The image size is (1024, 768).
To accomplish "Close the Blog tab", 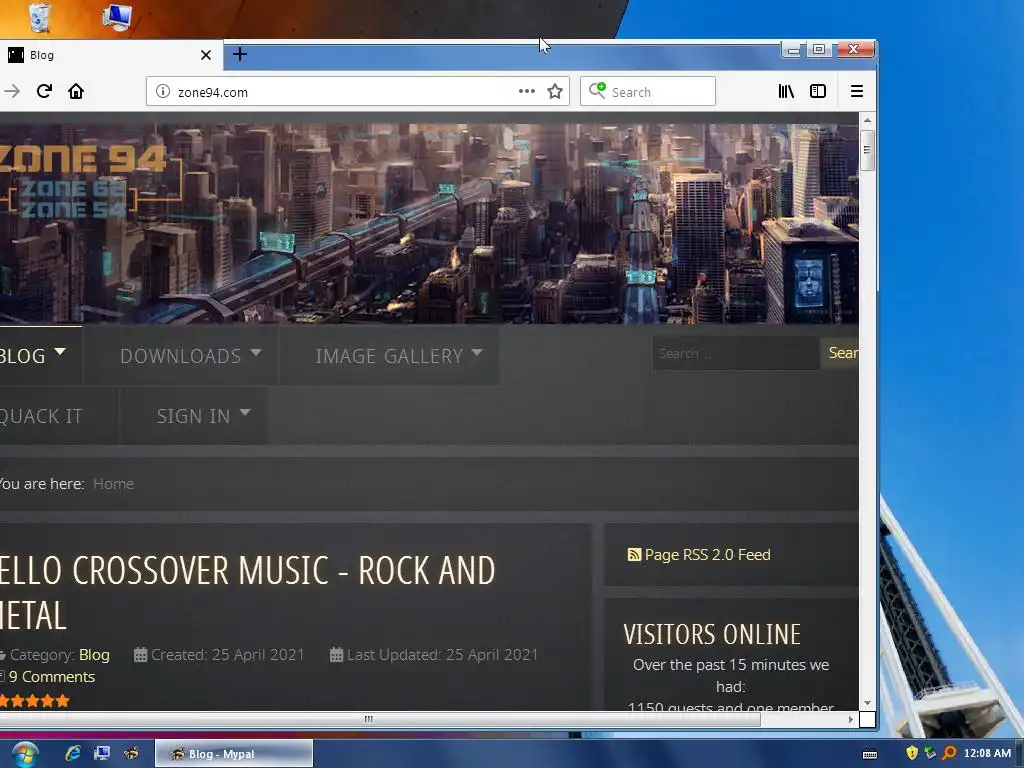I will (x=206, y=55).
